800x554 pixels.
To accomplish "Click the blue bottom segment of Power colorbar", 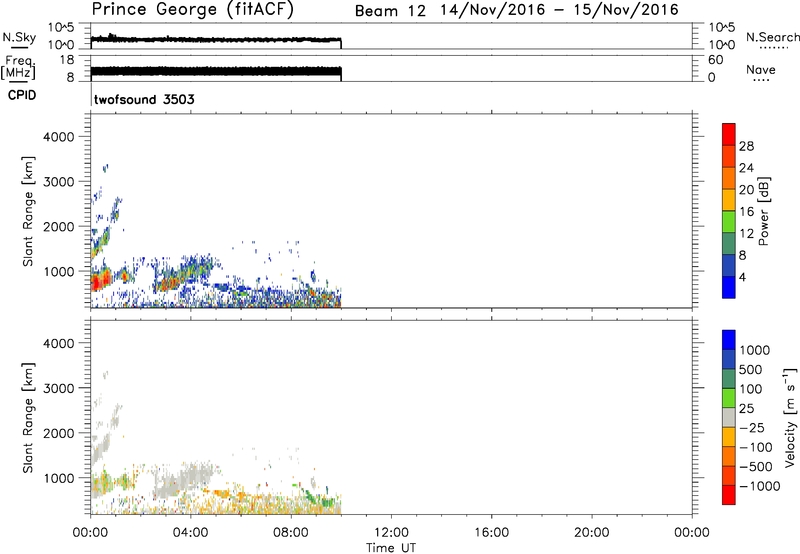I will [729, 287].
